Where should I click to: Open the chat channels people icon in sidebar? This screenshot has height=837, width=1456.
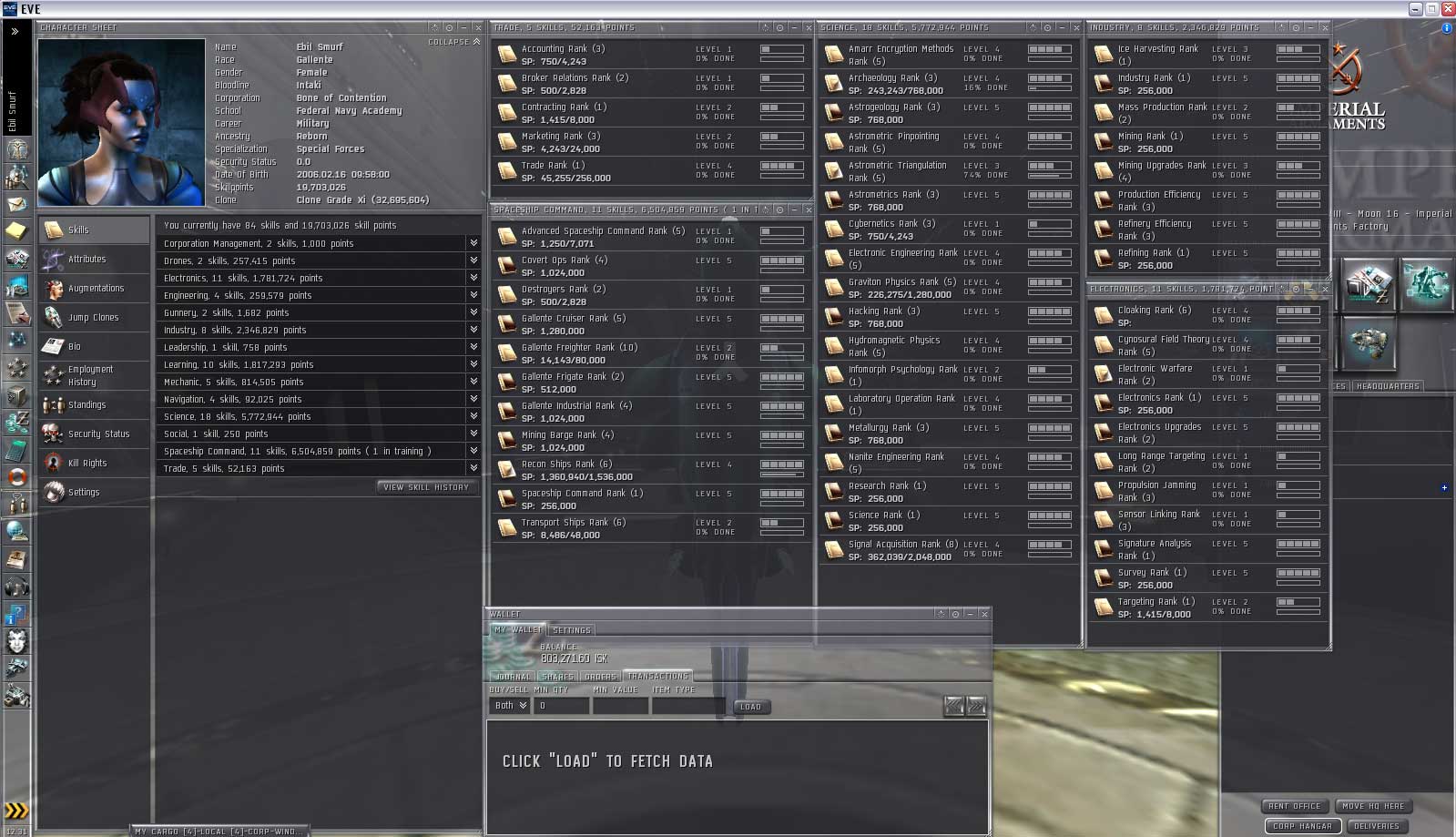point(17,505)
